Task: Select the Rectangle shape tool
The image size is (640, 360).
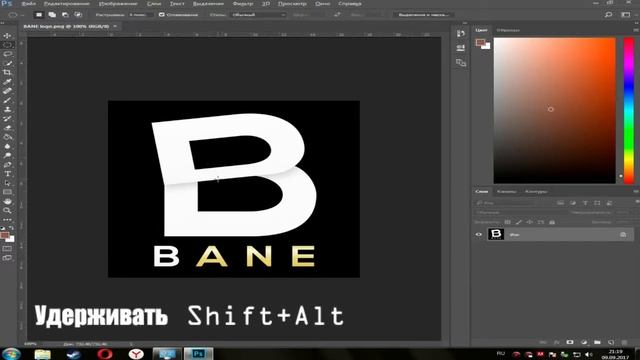Action: tap(7, 192)
